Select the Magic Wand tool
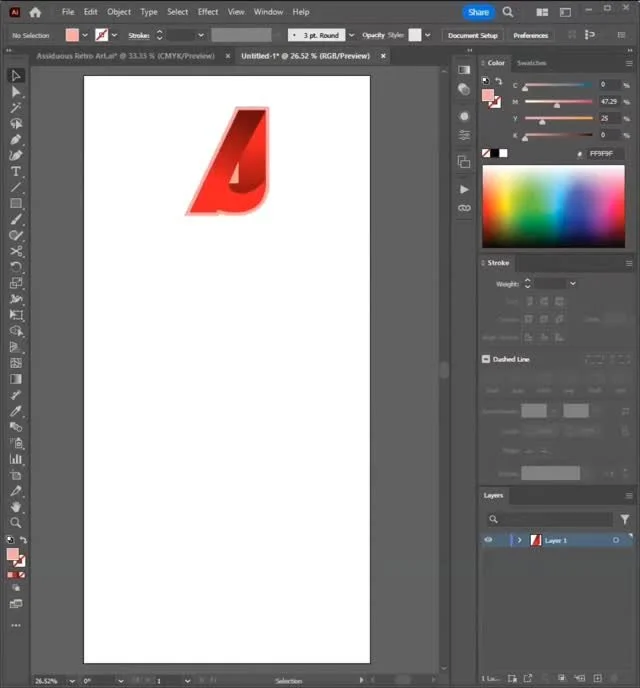 pyautogui.click(x=16, y=108)
